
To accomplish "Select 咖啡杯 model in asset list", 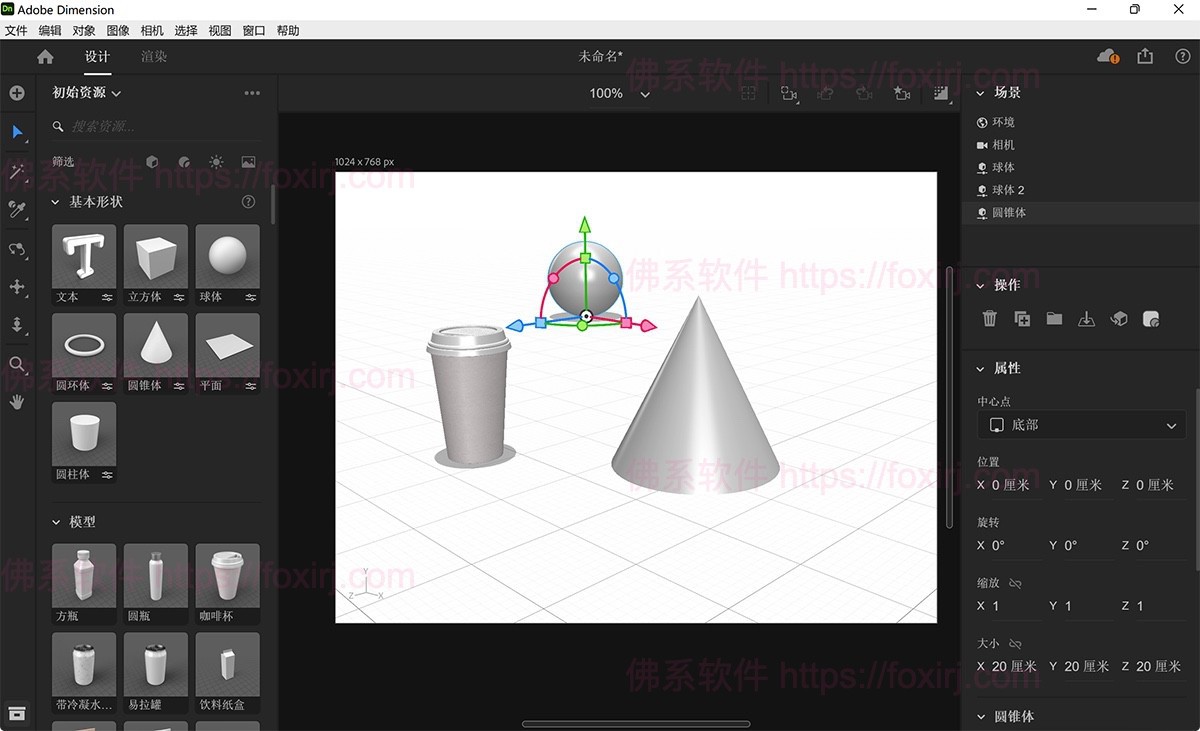I will click(227, 577).
